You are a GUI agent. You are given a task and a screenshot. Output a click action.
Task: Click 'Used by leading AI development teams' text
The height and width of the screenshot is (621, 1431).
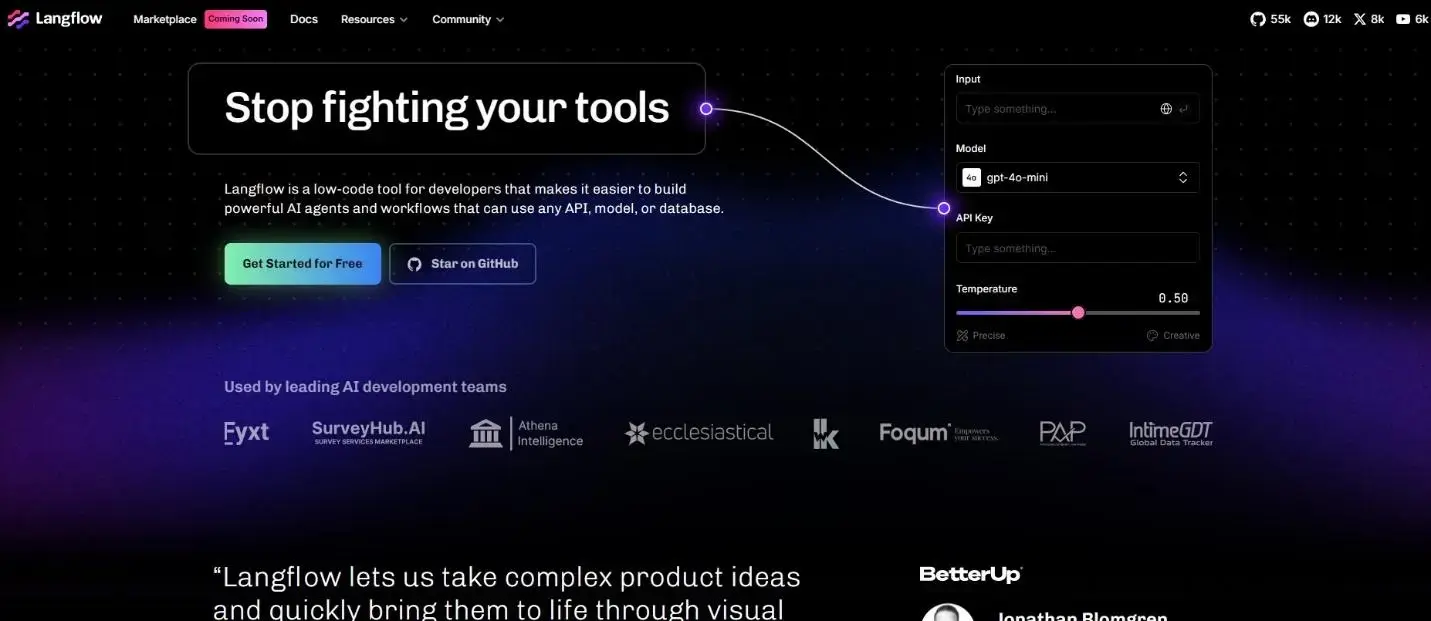[365, 387]
